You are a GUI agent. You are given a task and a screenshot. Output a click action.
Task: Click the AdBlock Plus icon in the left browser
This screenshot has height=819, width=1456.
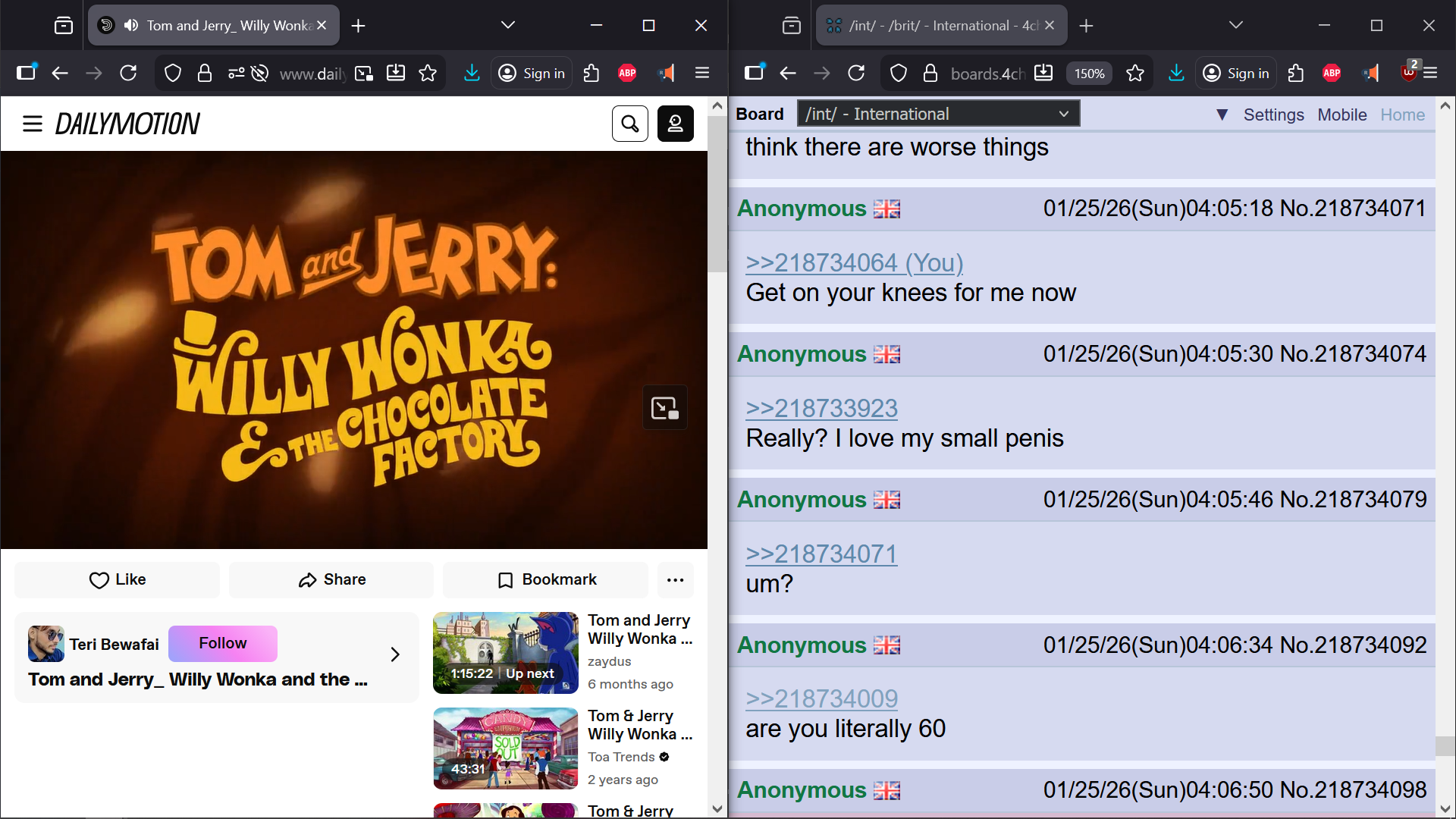pos(627,73)
